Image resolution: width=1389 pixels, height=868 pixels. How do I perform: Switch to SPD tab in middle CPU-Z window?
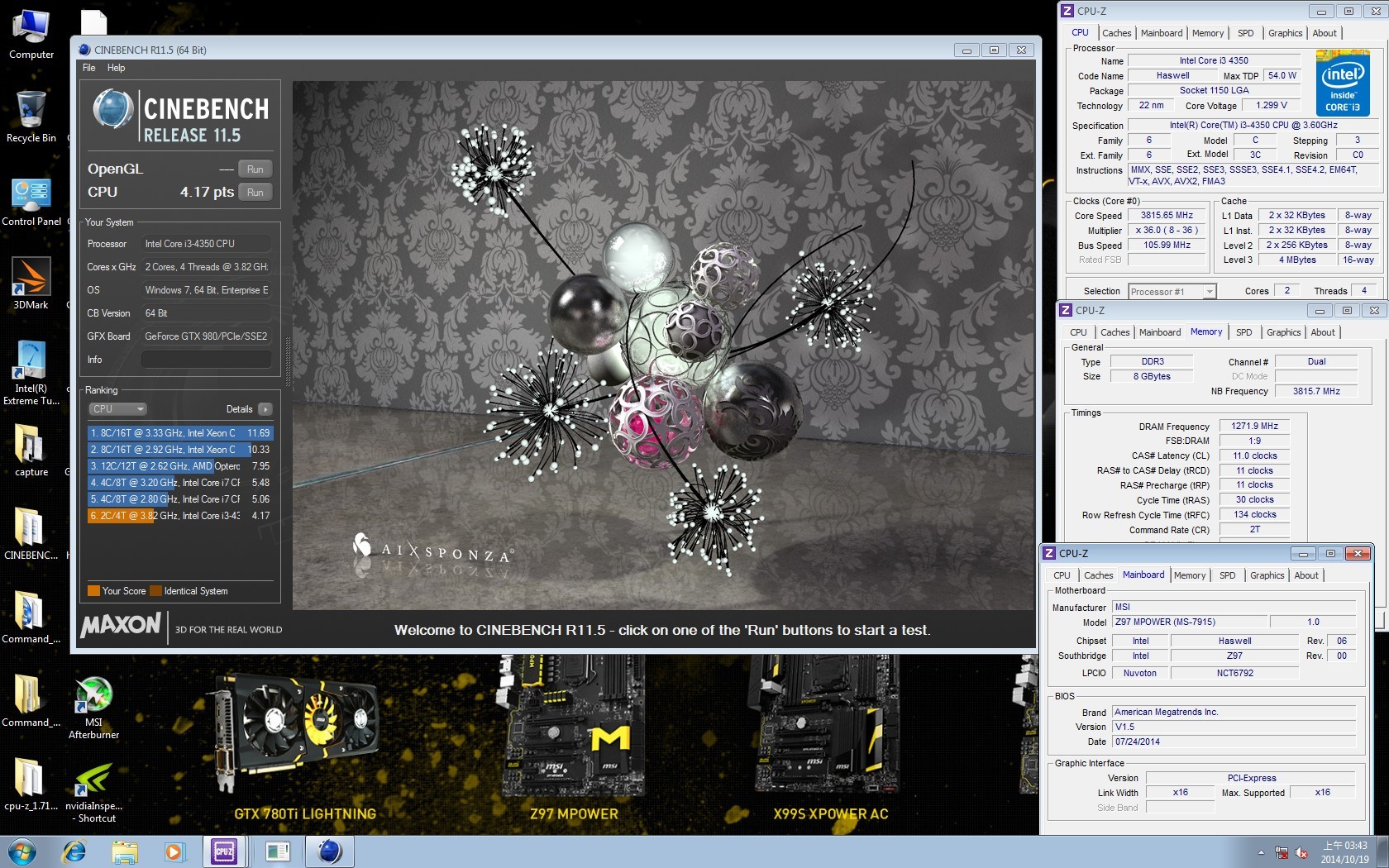pyautogui.click(x=1243, y=332)
